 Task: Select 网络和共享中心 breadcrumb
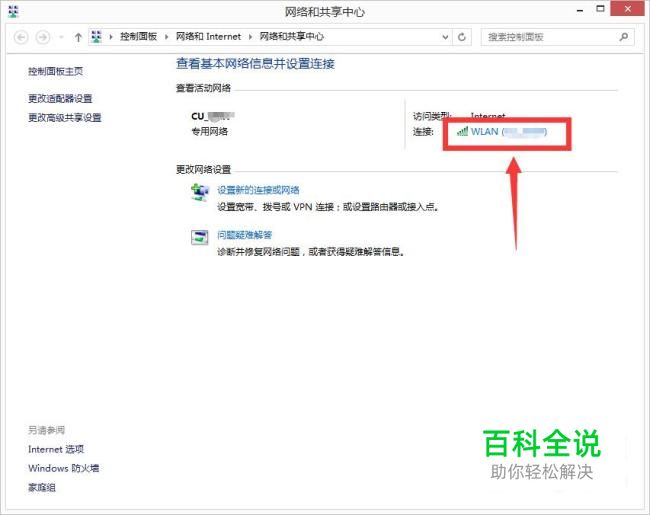(x=291, y=37)
